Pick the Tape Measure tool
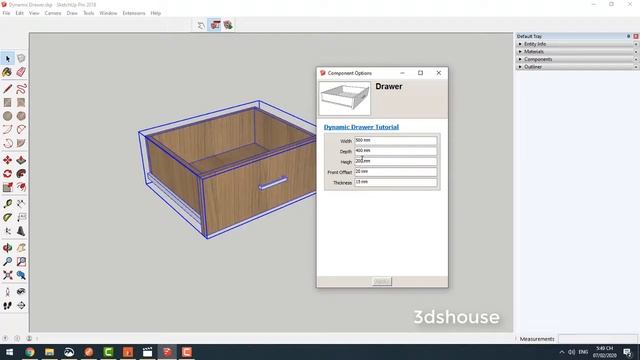Screen dimensions: 640x360 coord(8,204)
